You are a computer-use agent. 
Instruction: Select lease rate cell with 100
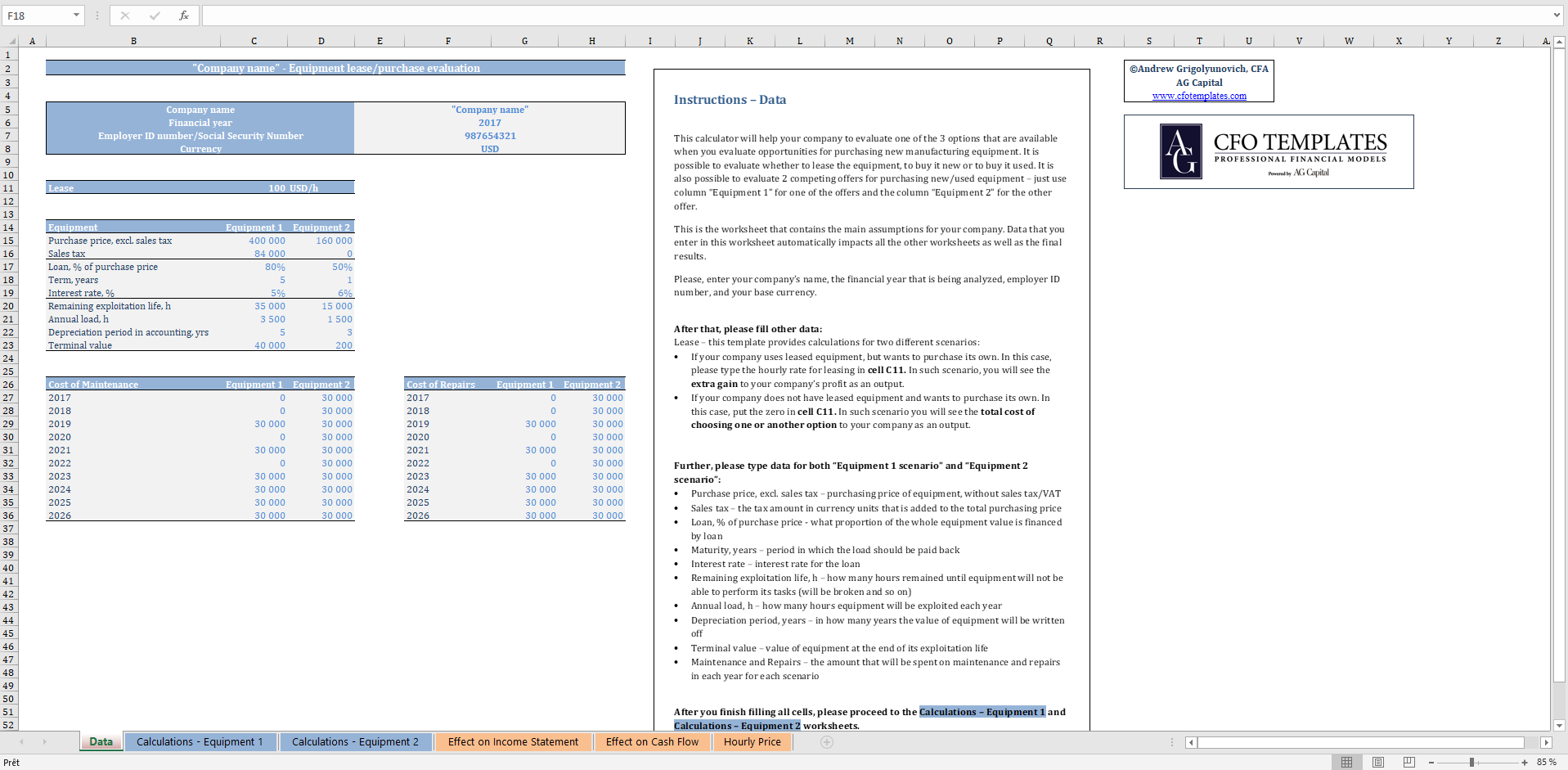[x=254, y=188]
